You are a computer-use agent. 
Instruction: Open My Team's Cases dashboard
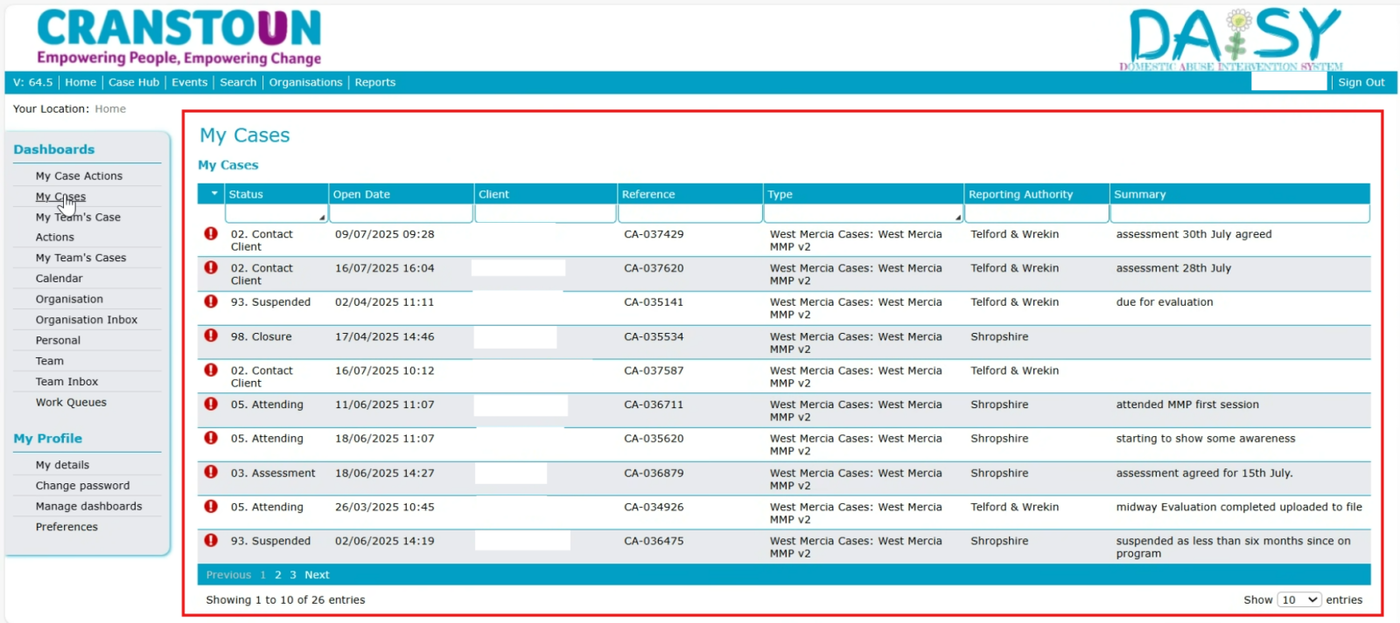(81, 258)
